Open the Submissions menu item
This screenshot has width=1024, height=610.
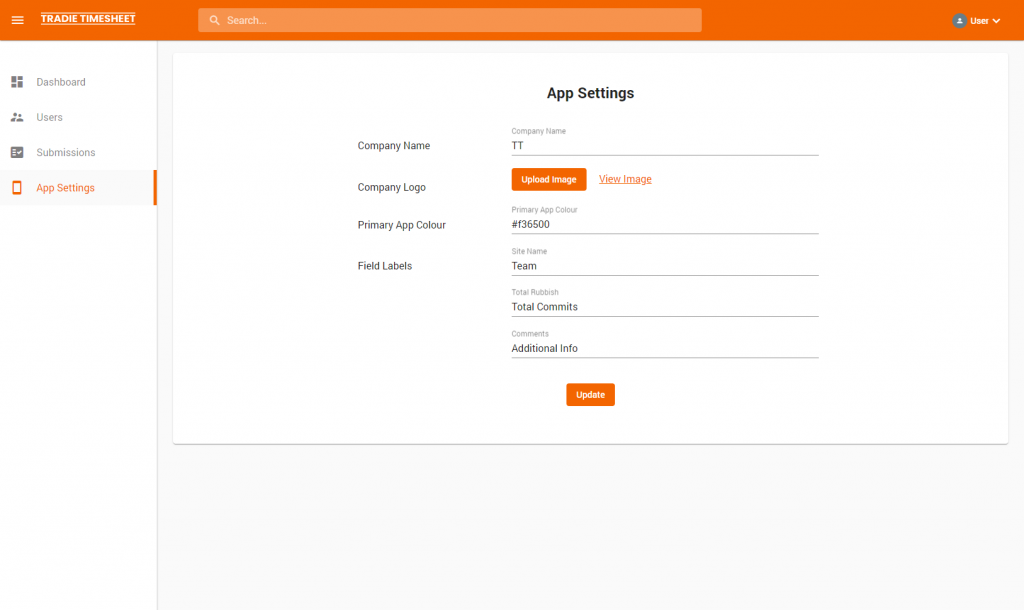68,152
